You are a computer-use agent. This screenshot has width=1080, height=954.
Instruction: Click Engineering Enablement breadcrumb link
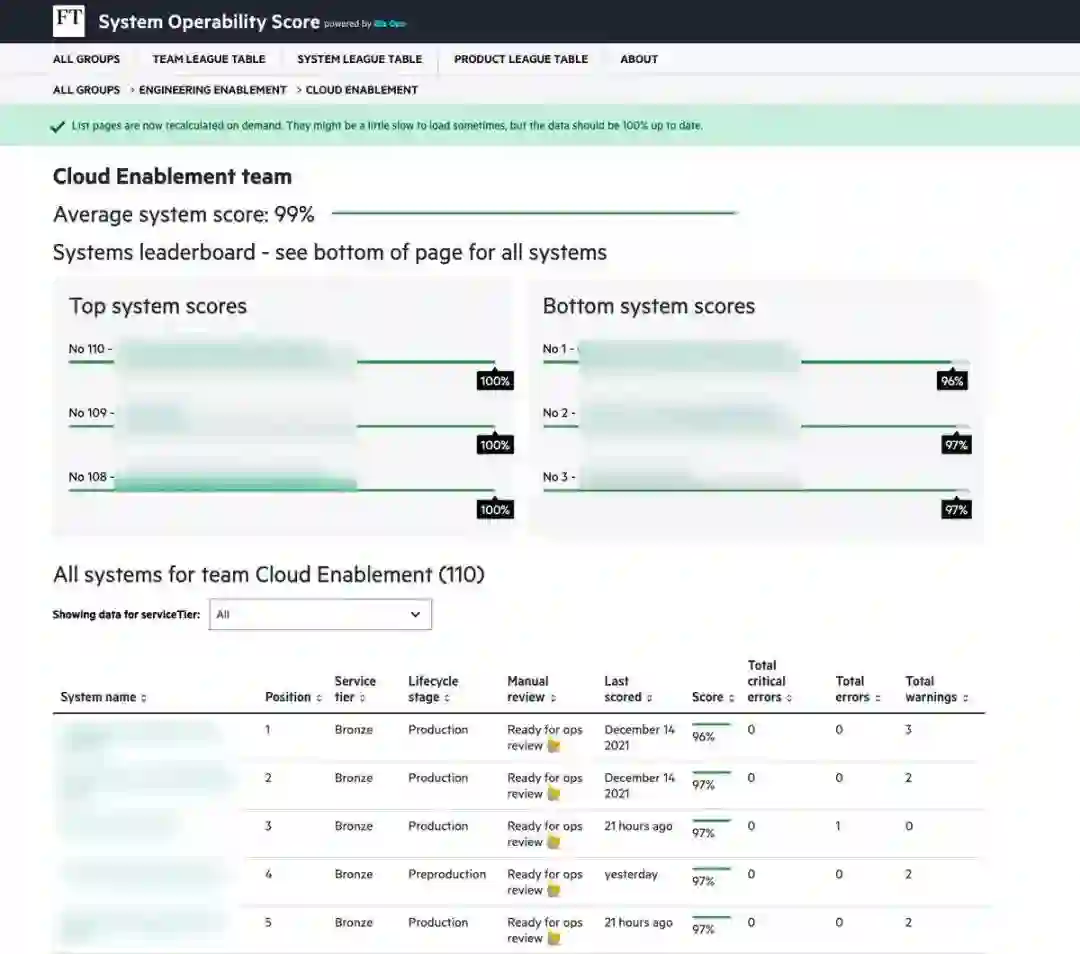(213, 90)
